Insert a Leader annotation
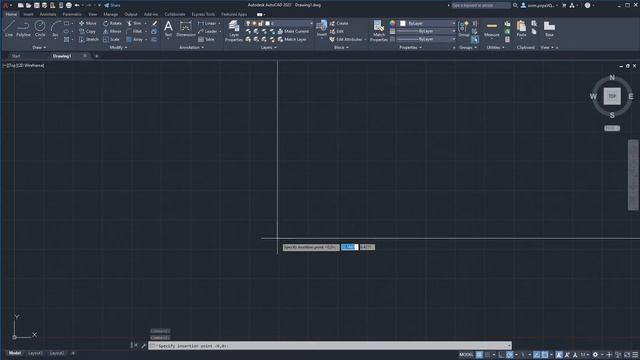This screenshot has height=360, width=640. point(208,31)
